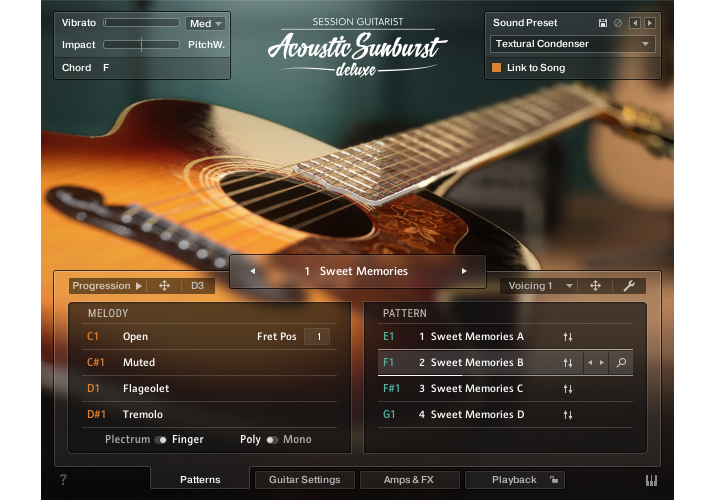
Task: Open help with the question mark icon
Action: [x=63, y=479]
